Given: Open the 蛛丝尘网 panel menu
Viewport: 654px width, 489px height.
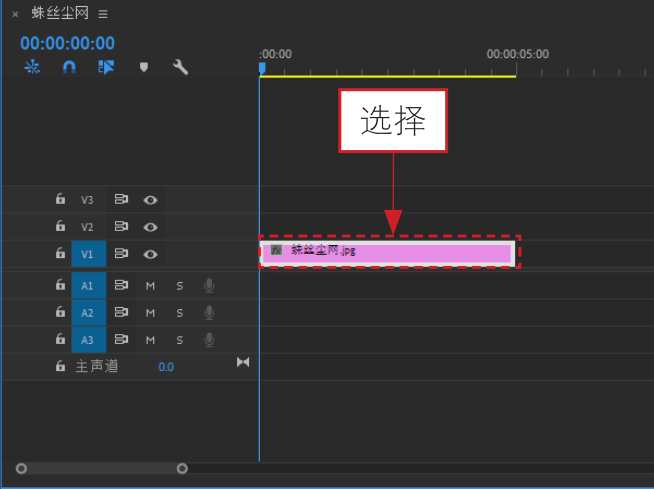Looking at the screenshot, I should point(103,14).
